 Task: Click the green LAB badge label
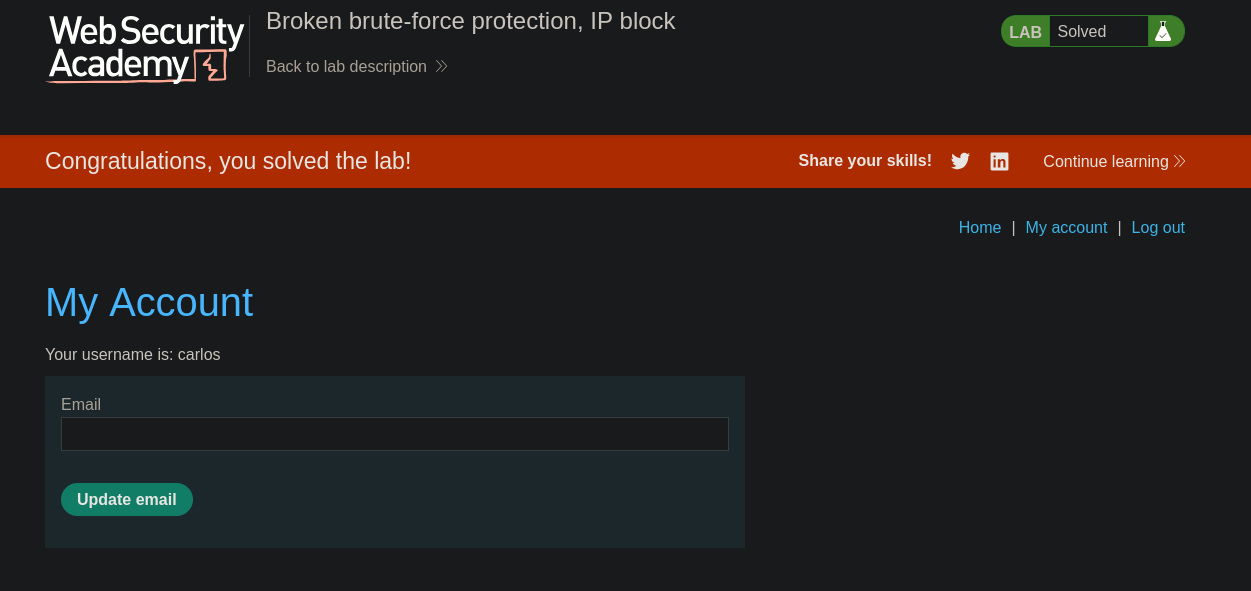click(1025, 32)
